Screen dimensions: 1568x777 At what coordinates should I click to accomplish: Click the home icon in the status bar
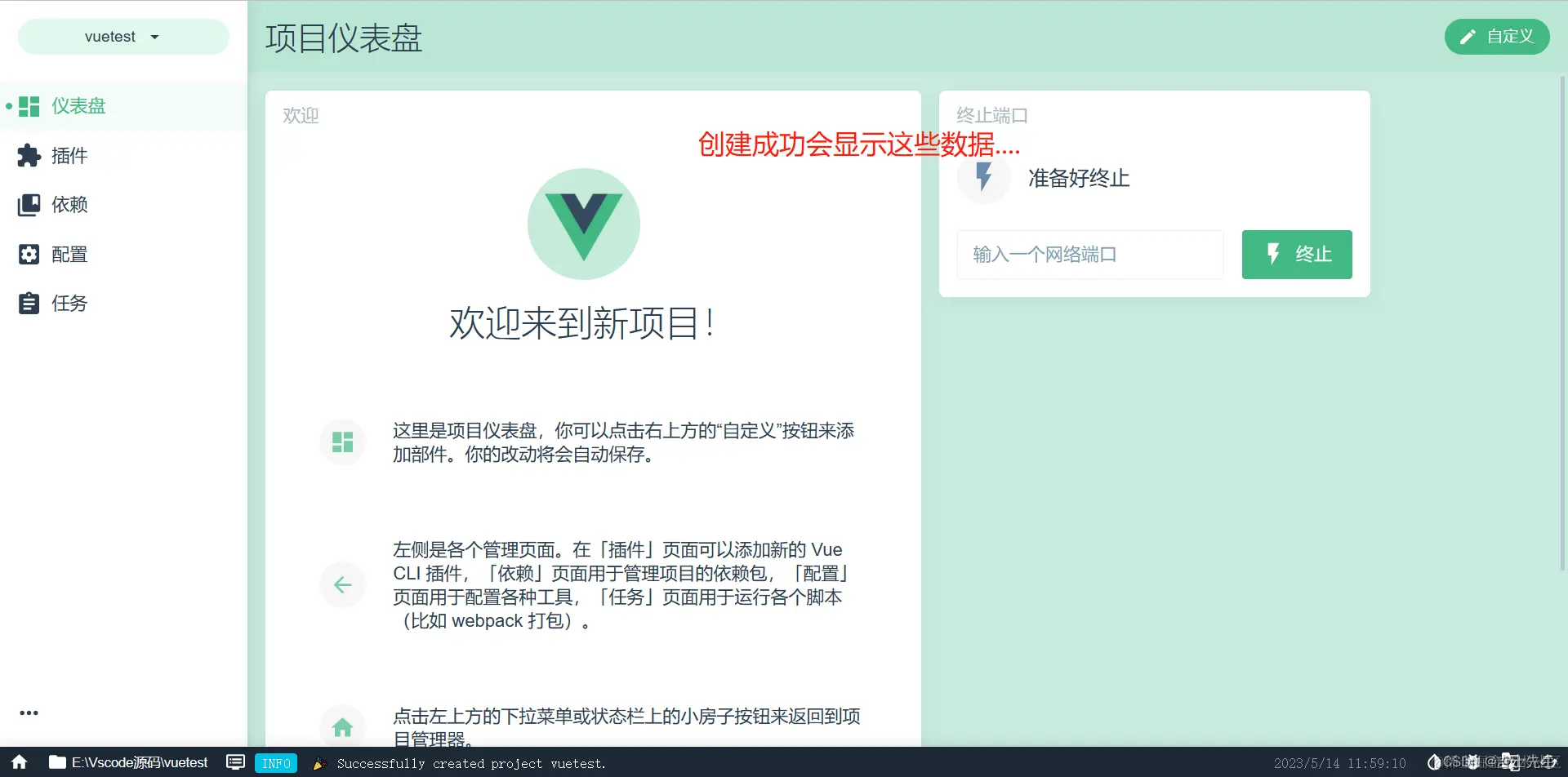17,762
